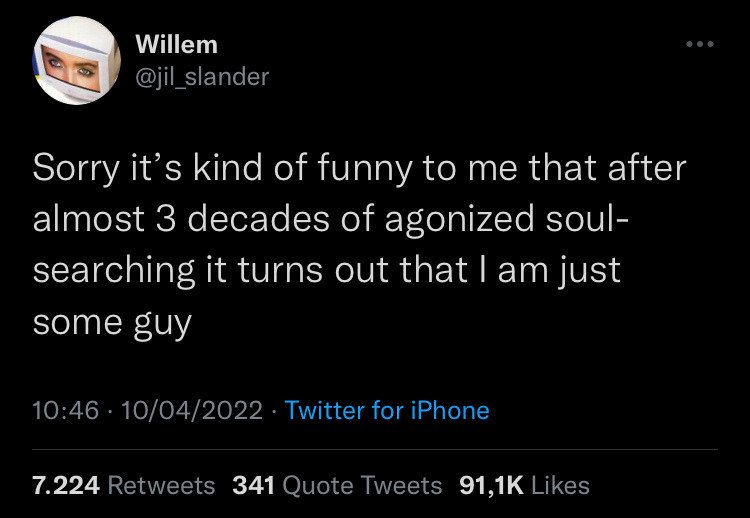The image size is (750, 518).
Task: Click the 341 quote count number
Action: (254, 485)
